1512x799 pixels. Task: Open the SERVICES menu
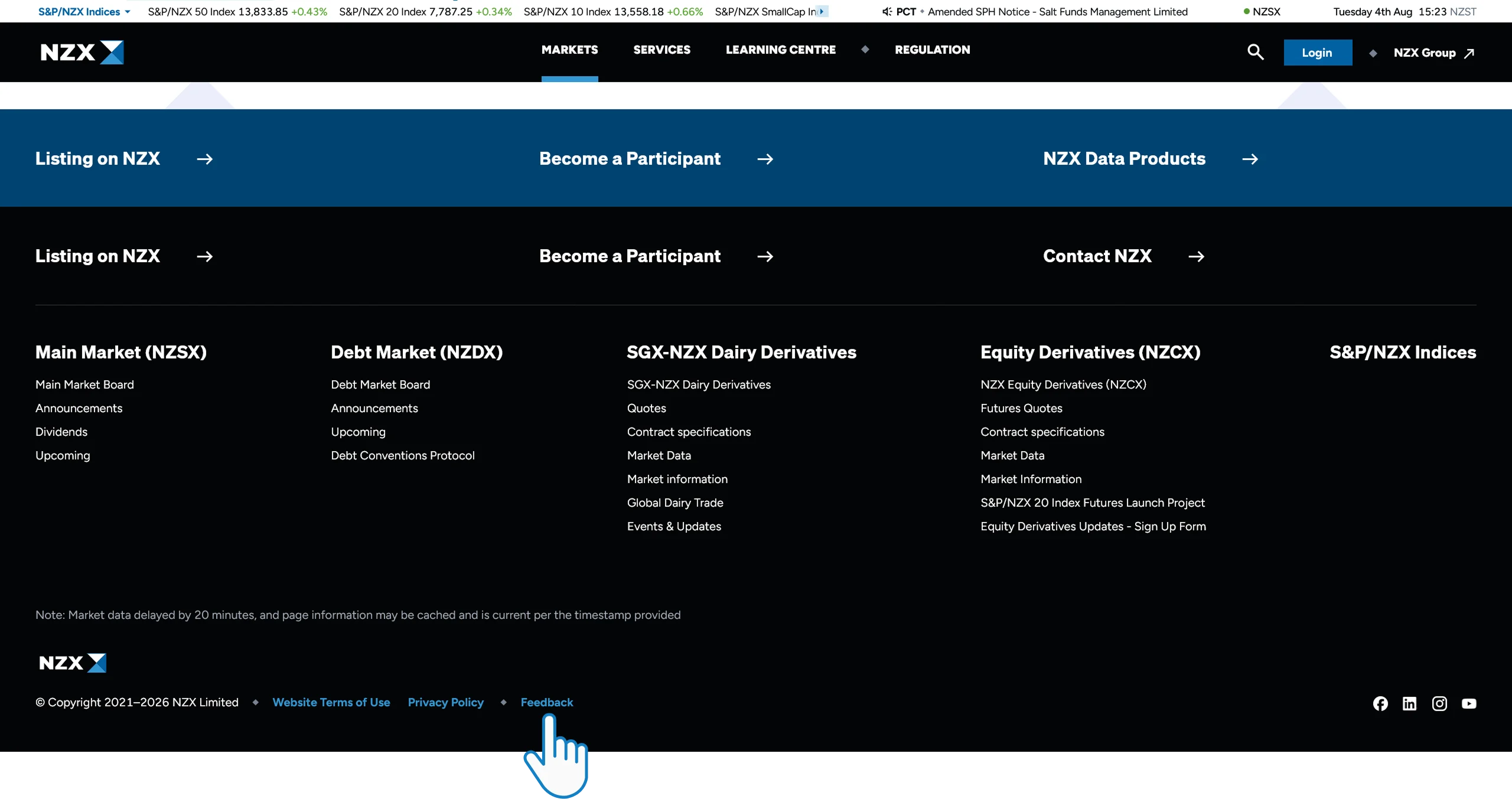pos(662,50)
